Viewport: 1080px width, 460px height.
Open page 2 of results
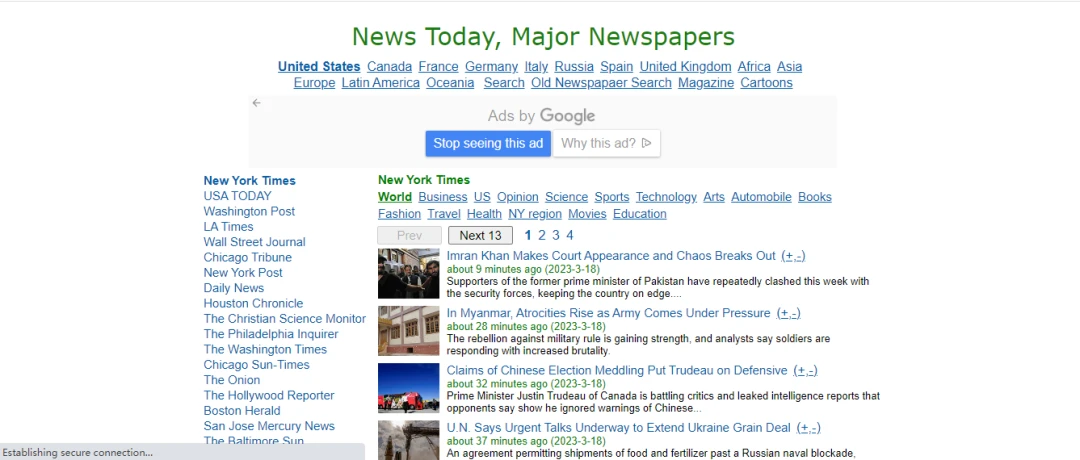click(x=542, y=236)
